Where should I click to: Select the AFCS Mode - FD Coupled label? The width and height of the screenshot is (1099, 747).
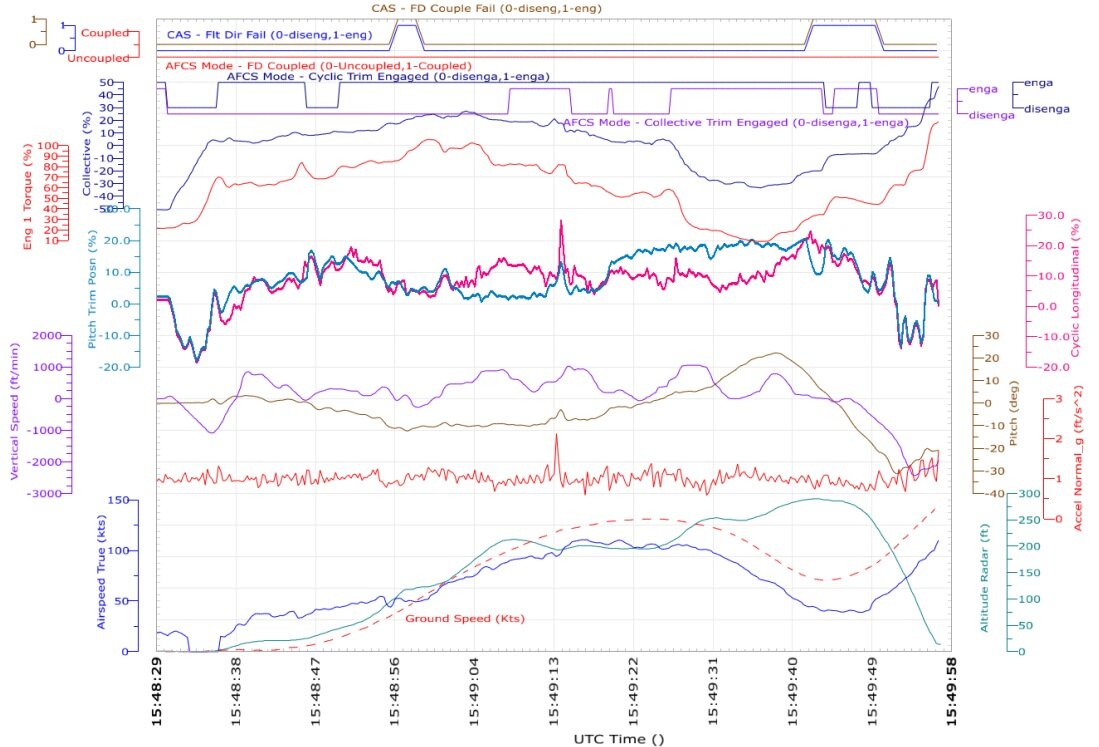[318, 66]
